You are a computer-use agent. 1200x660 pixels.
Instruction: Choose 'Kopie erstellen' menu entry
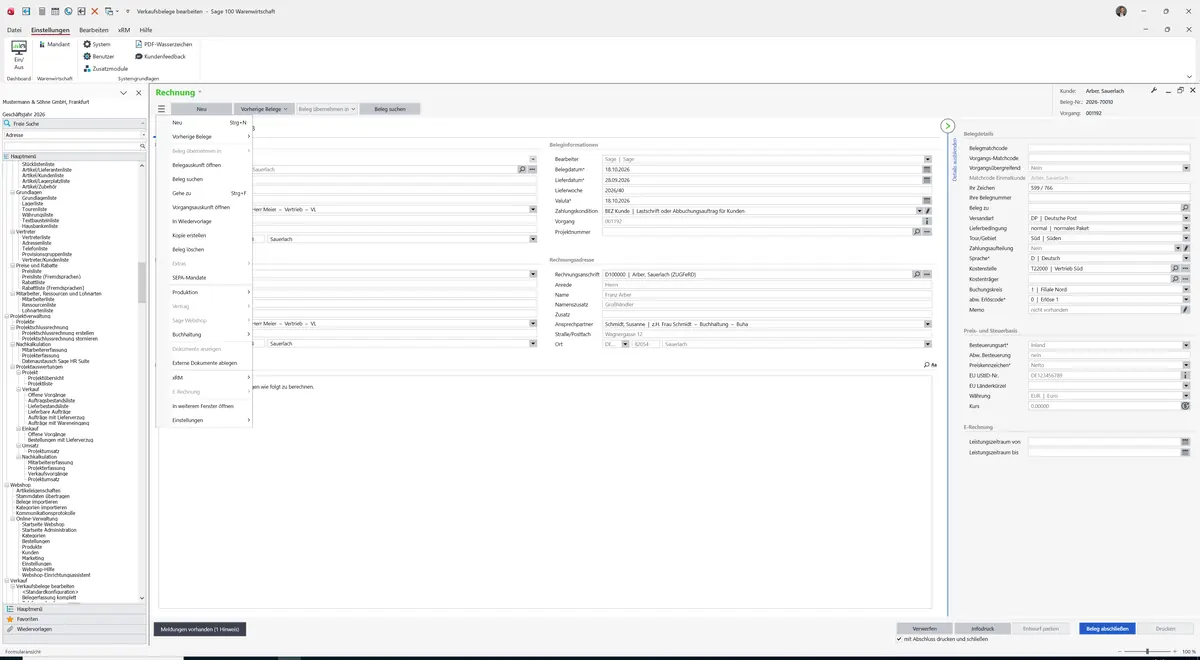coord(204,235)
